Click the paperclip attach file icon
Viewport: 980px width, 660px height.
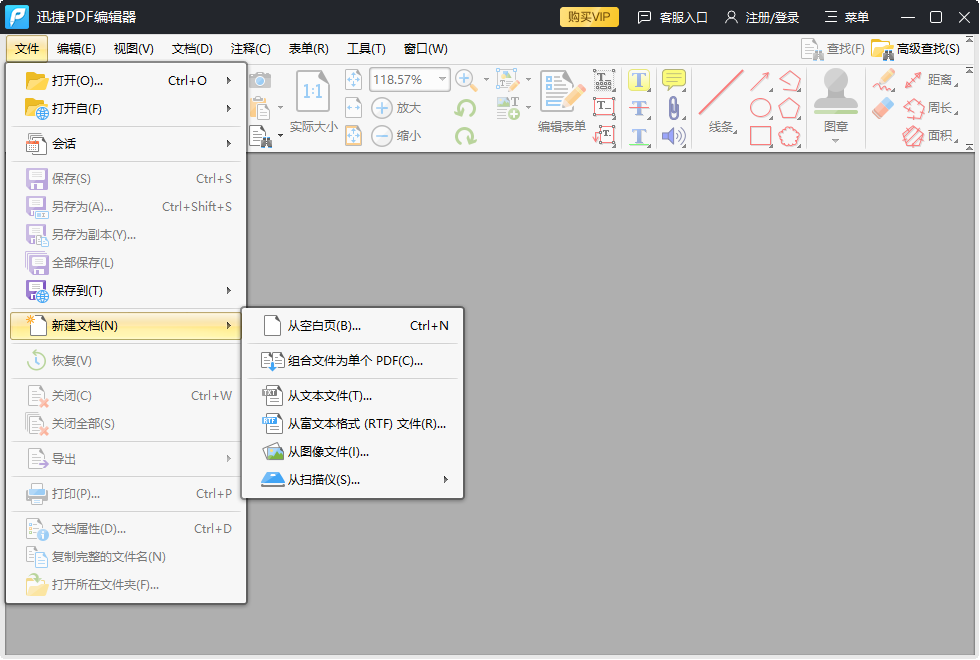point(674,108)
